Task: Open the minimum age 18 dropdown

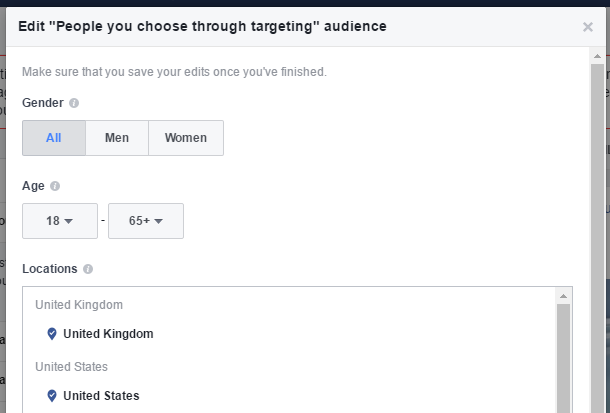Action: click(60, 221)
